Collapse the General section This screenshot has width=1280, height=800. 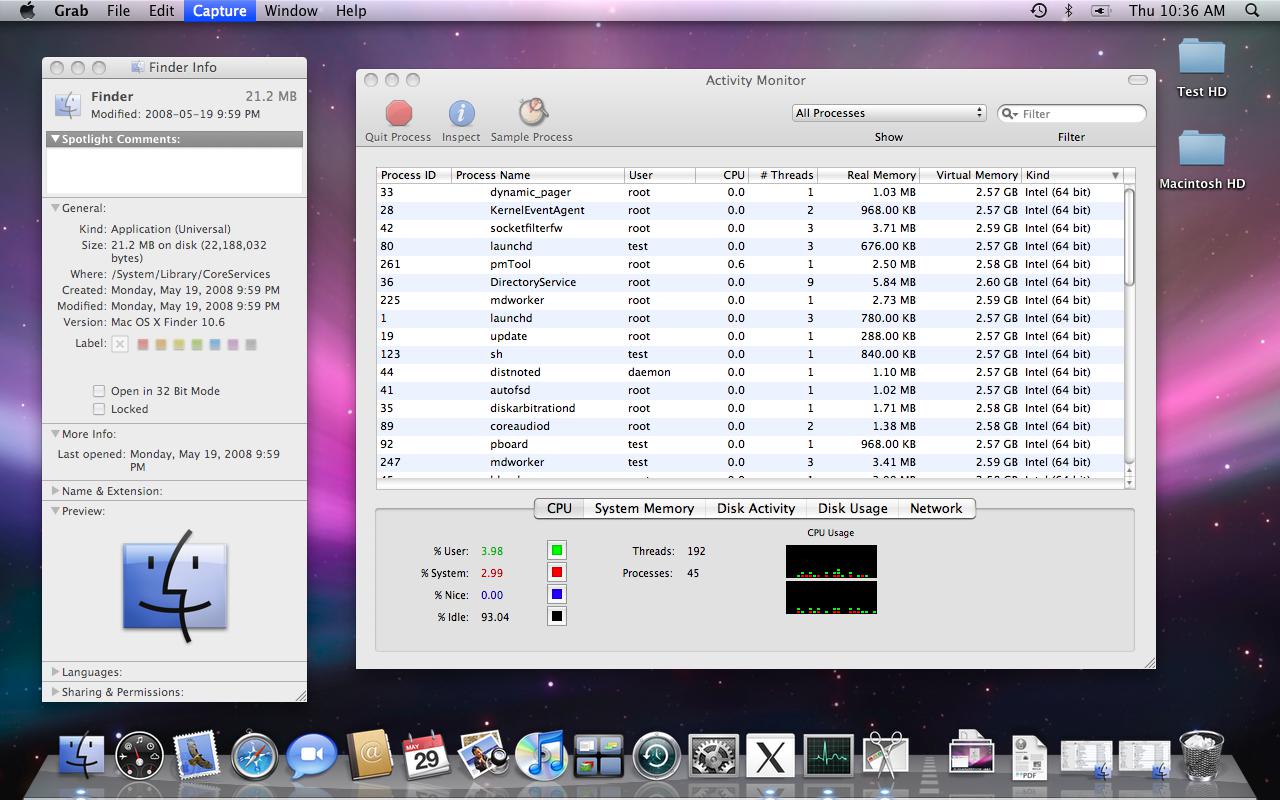pos(56,208)
